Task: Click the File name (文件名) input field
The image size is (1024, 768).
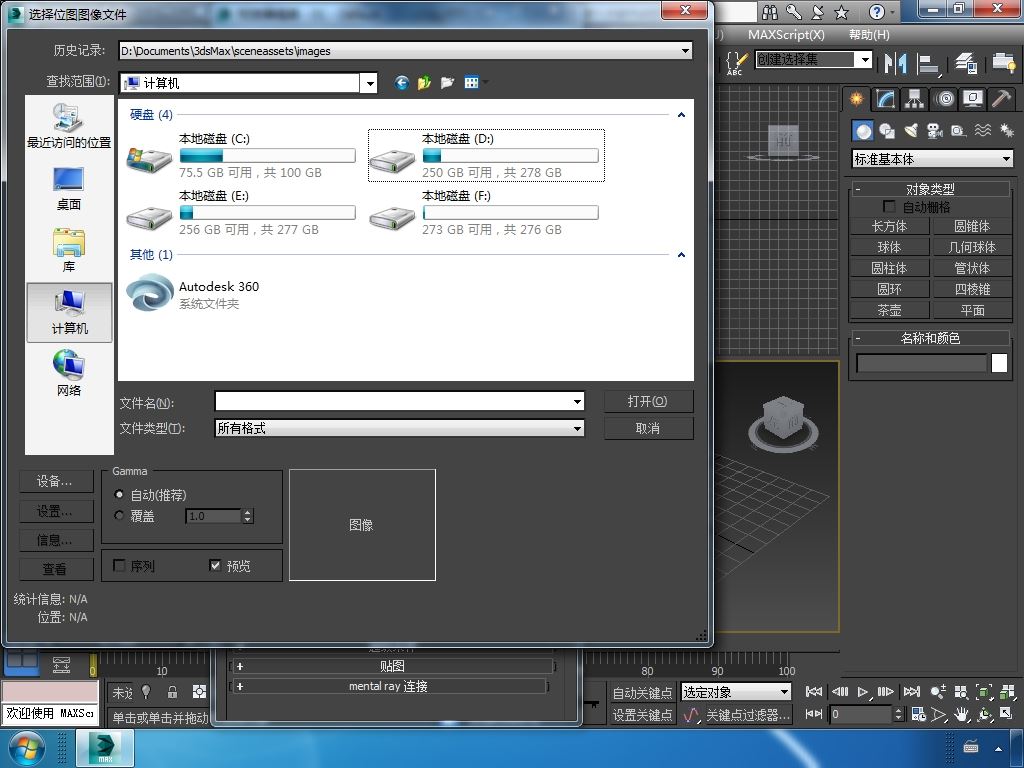Action: click(393, 402)
